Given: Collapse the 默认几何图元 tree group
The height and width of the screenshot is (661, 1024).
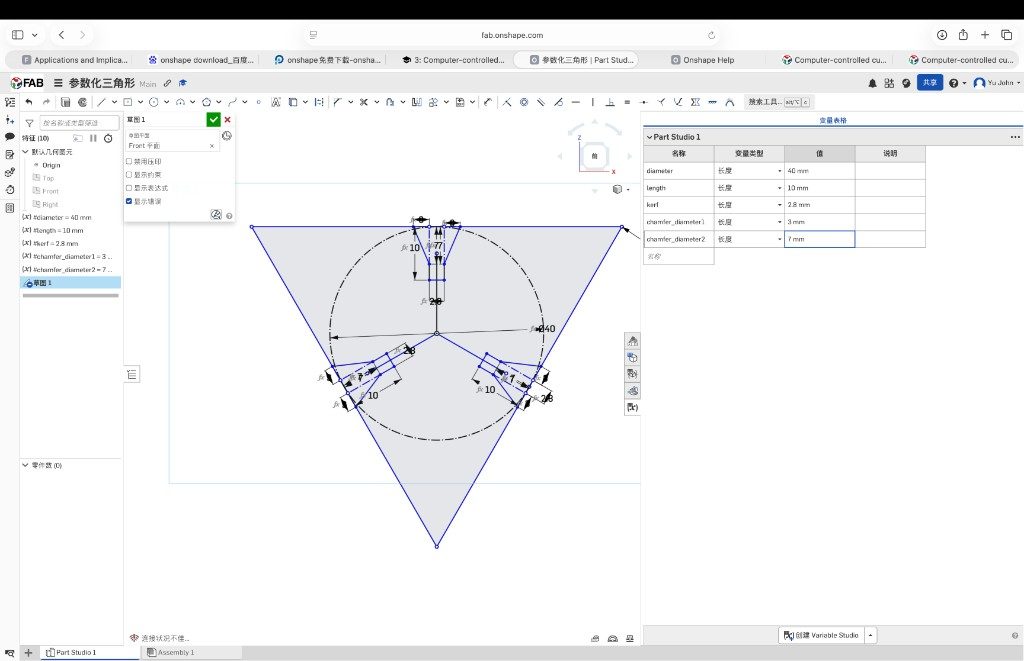Looking at the screenshot, I should [x=25, y=152].
